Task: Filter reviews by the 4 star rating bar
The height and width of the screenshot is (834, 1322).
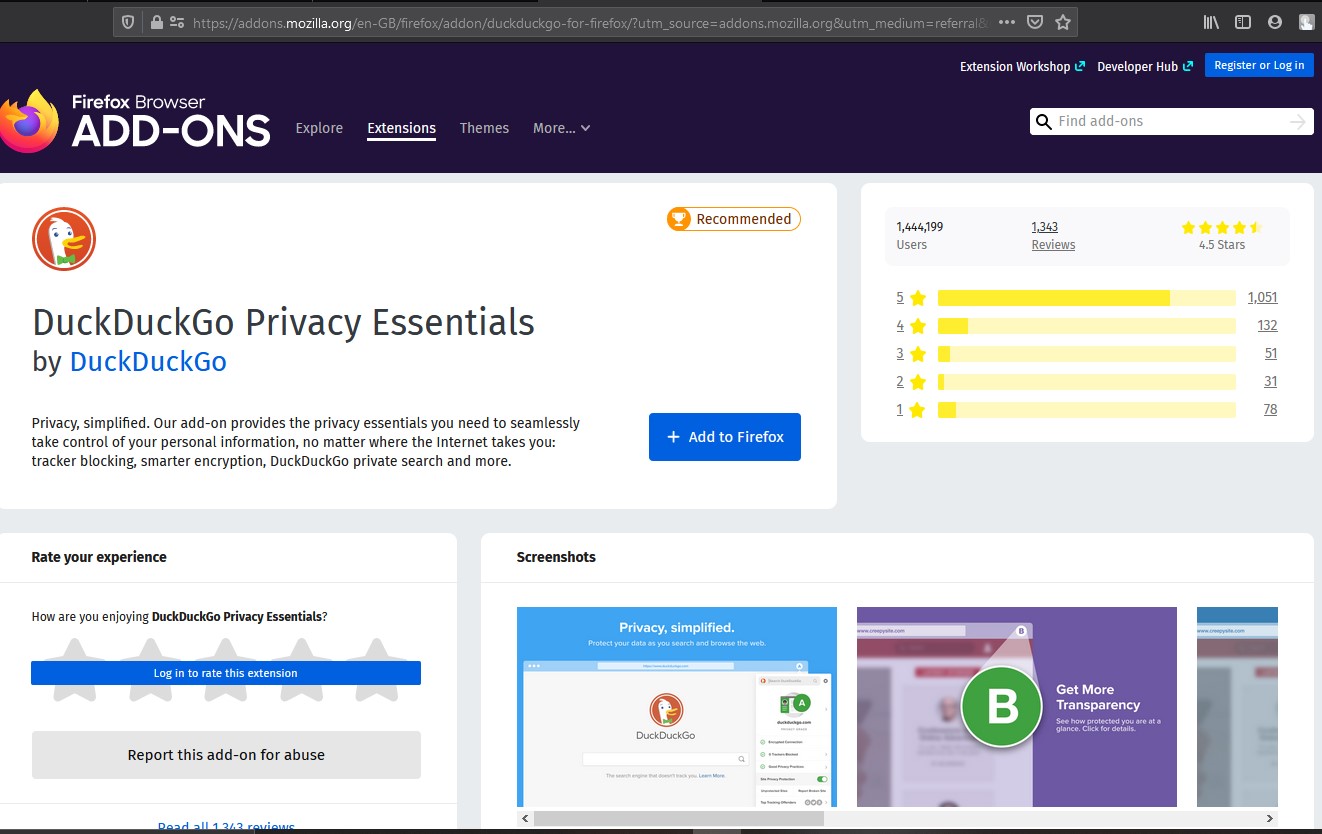Action: (x=1087, y=326)
